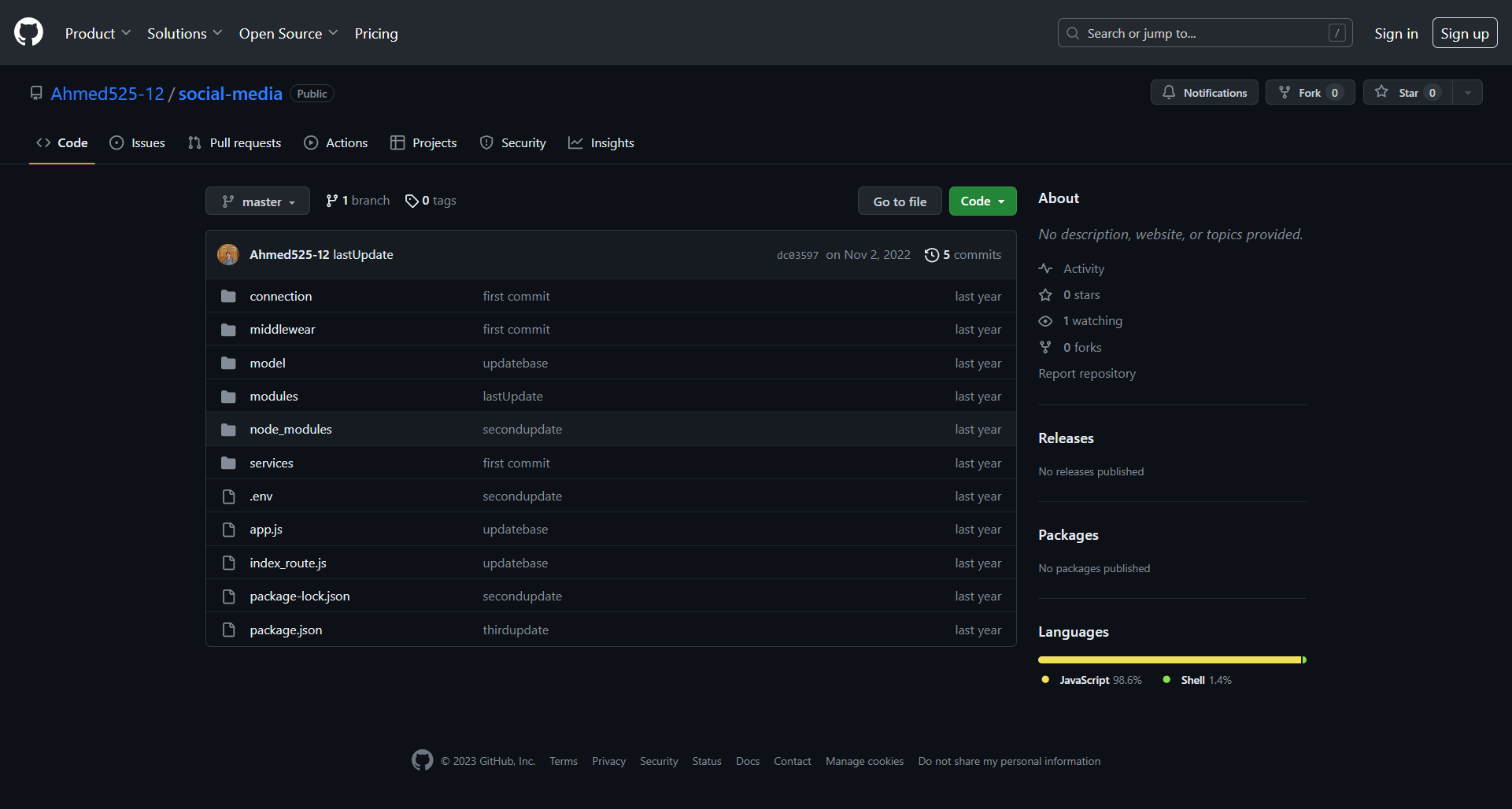Screen dimensions: 1512x809
Task: Click the footer GitHub logo
Action: click(422, 760)
